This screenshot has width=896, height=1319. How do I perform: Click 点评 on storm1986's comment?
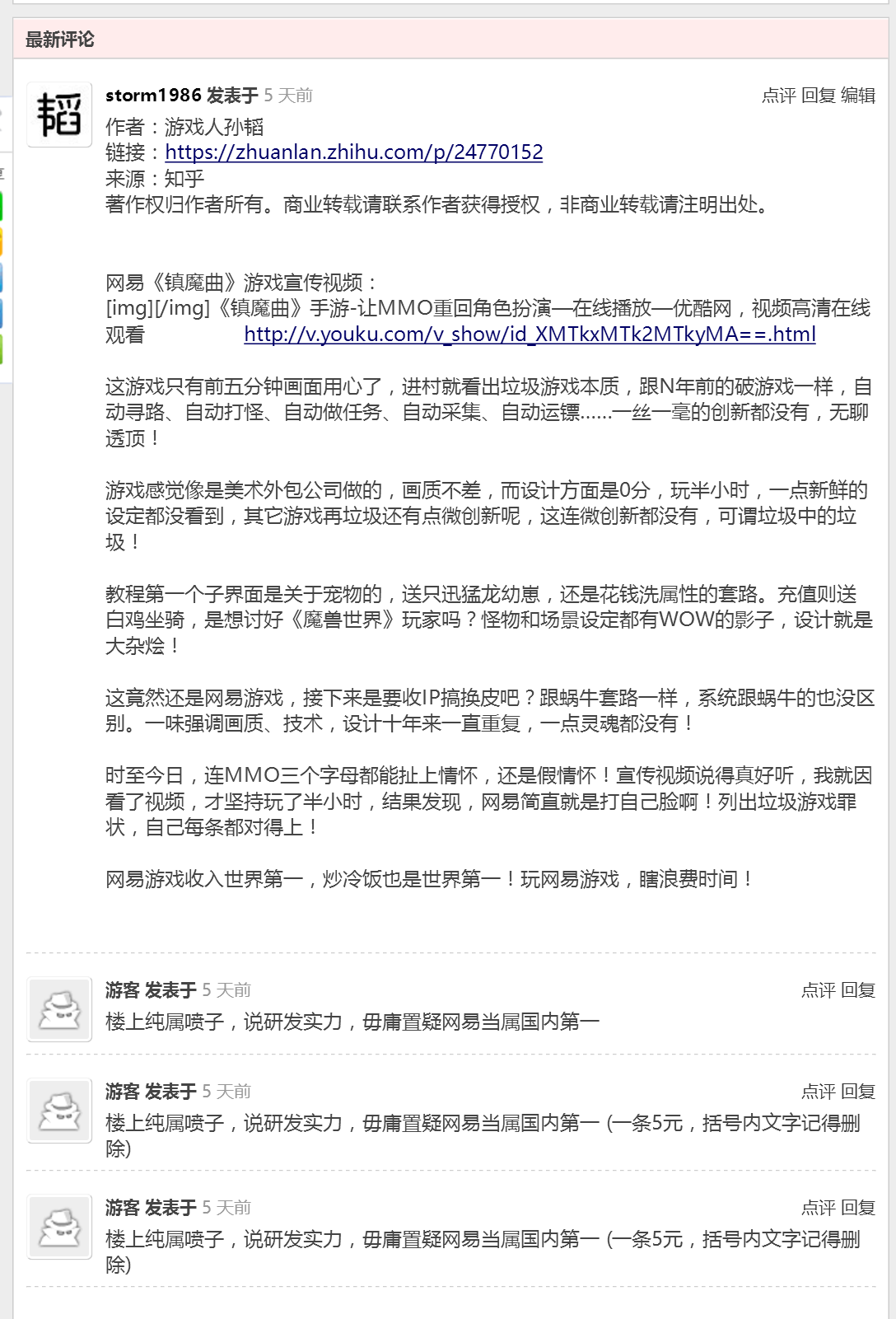[x=778, y=96]
